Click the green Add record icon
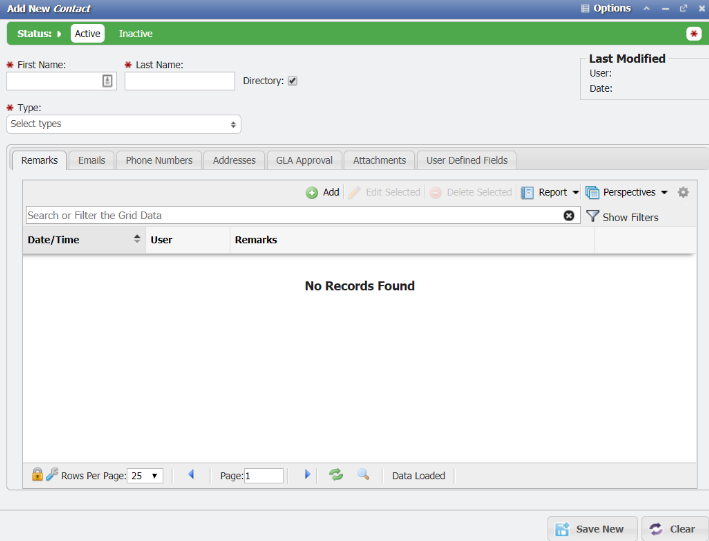This screenshot has width=709, height=541. tap(312, 192)
